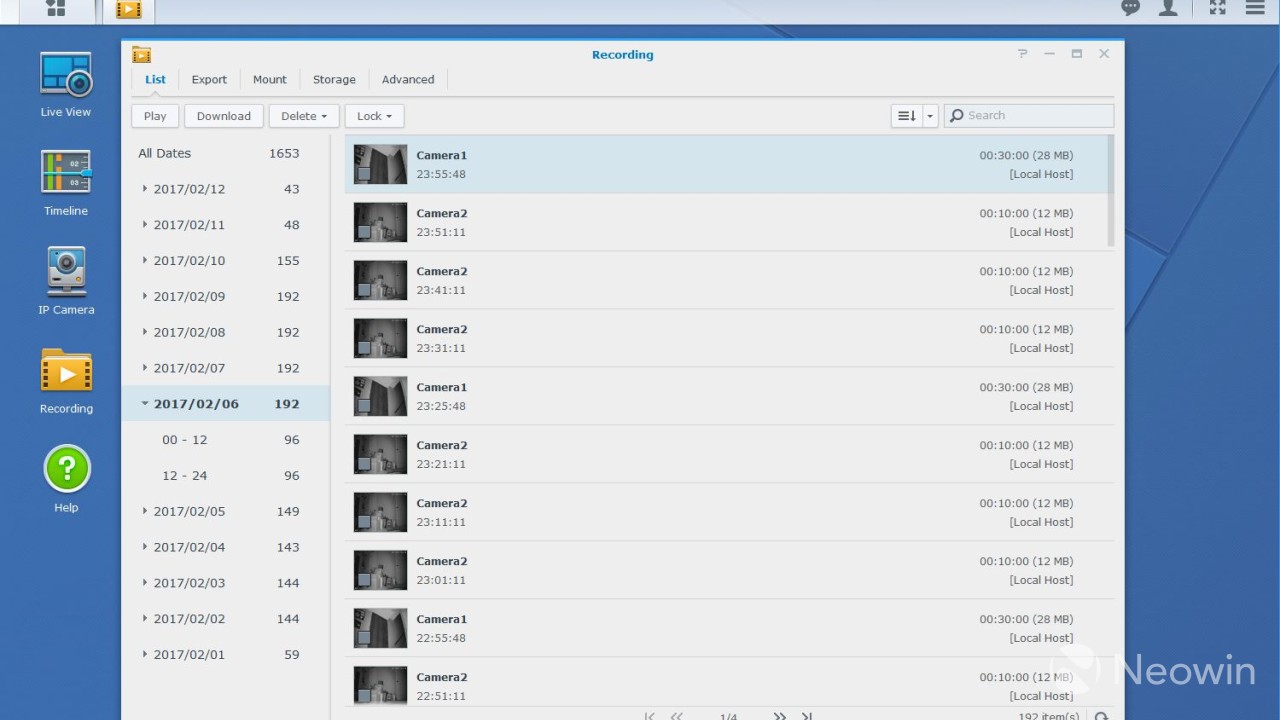The width and height of the screenshot is (1280, 720).
Task: Switch to the Mount tab
Action: tap(270, 80)
